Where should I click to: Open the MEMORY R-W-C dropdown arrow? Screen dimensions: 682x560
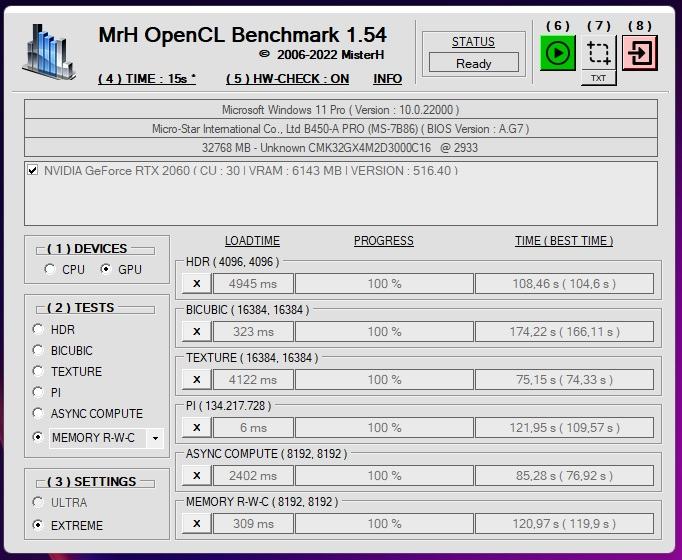pos(155,438)
